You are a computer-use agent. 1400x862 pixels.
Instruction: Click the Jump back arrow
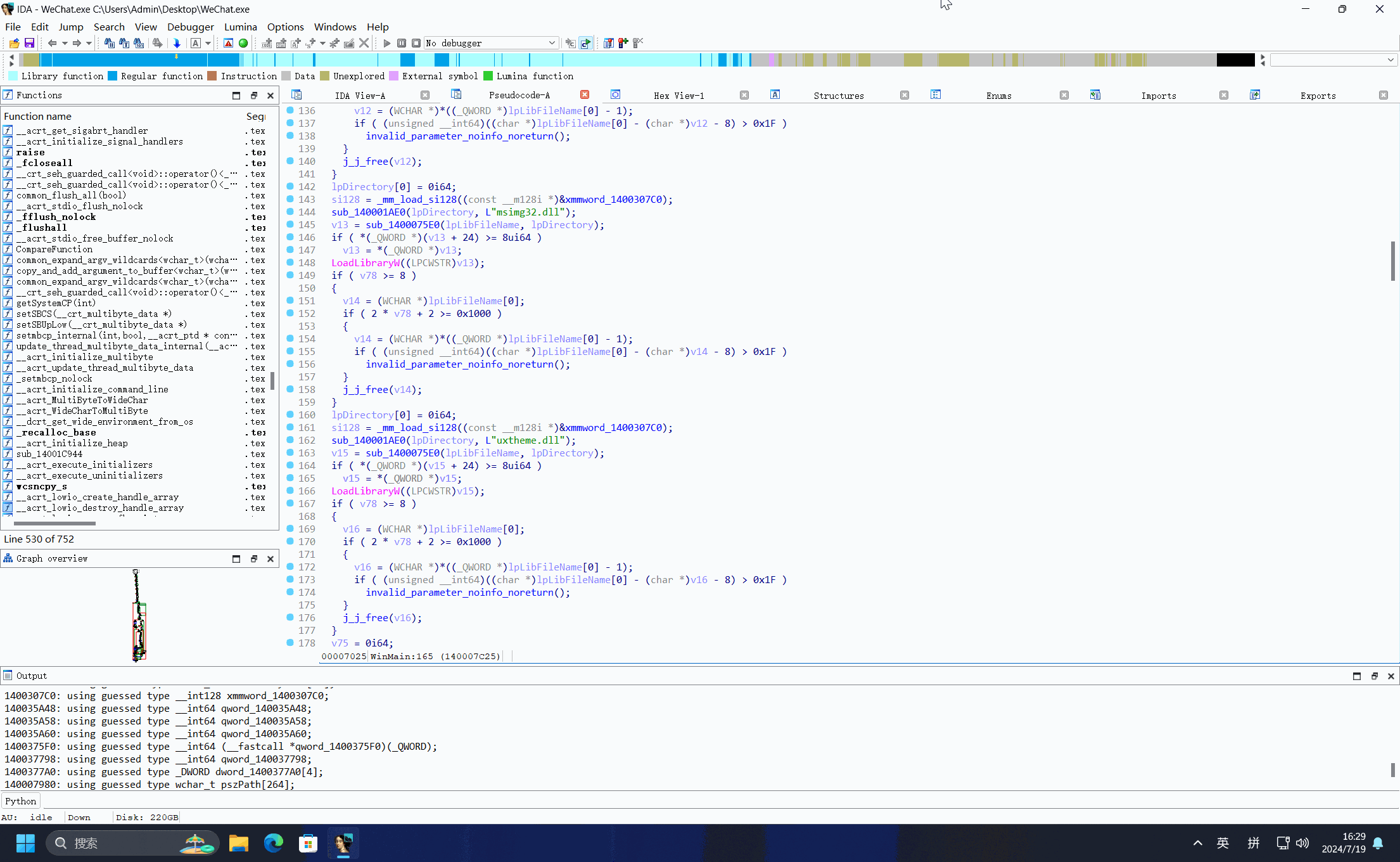[53, 43]
